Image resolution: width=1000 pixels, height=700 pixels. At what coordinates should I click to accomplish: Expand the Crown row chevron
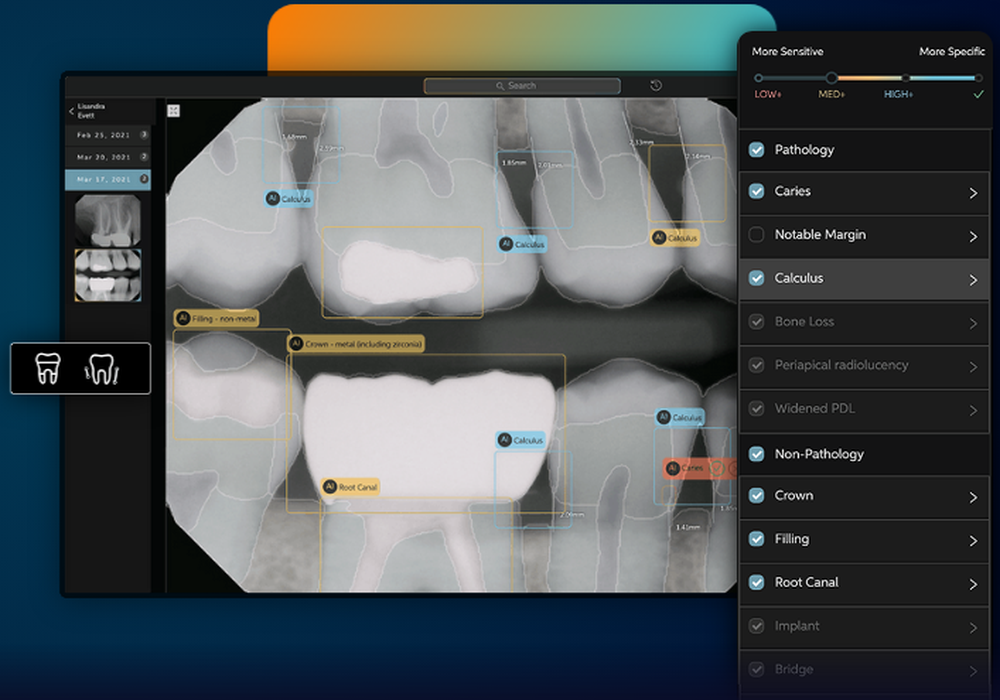973,497
